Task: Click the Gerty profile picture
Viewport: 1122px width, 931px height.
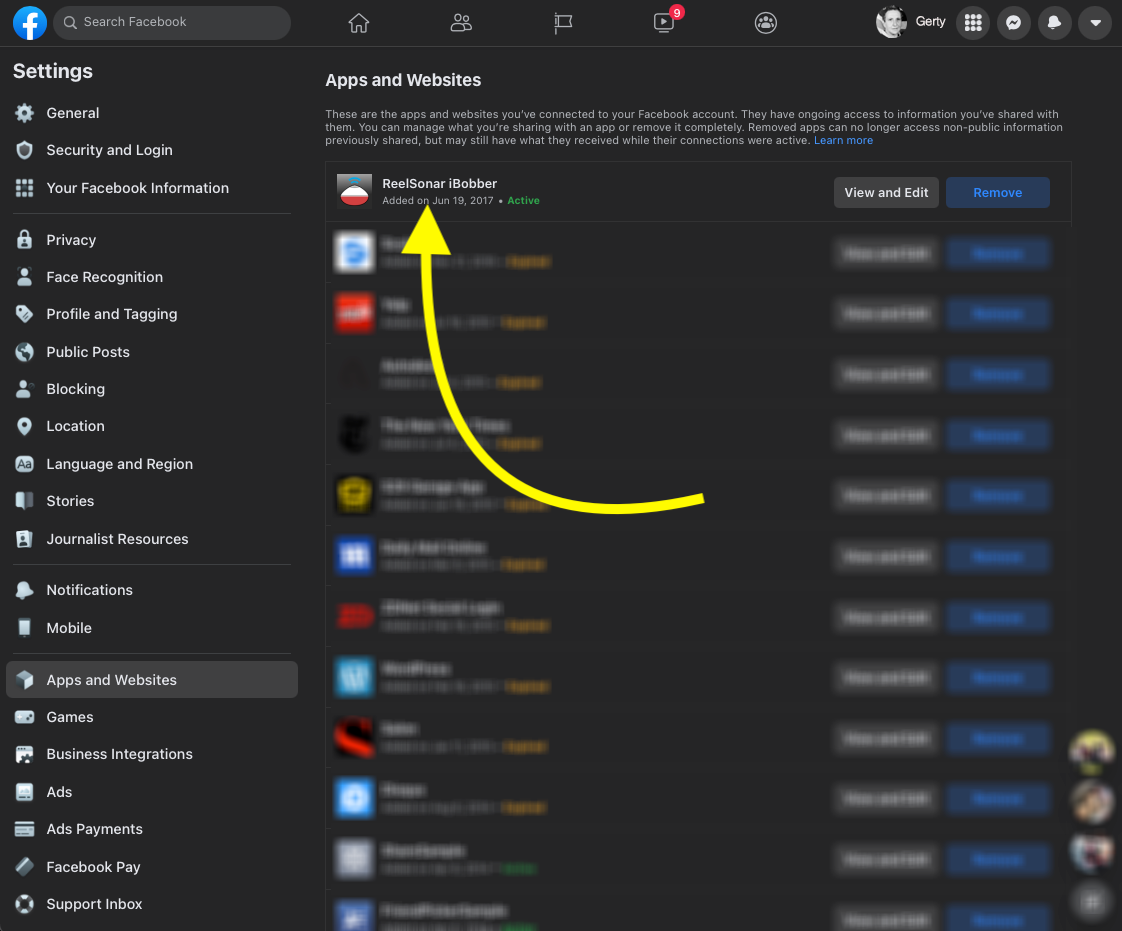Action: tap(892, 22)
